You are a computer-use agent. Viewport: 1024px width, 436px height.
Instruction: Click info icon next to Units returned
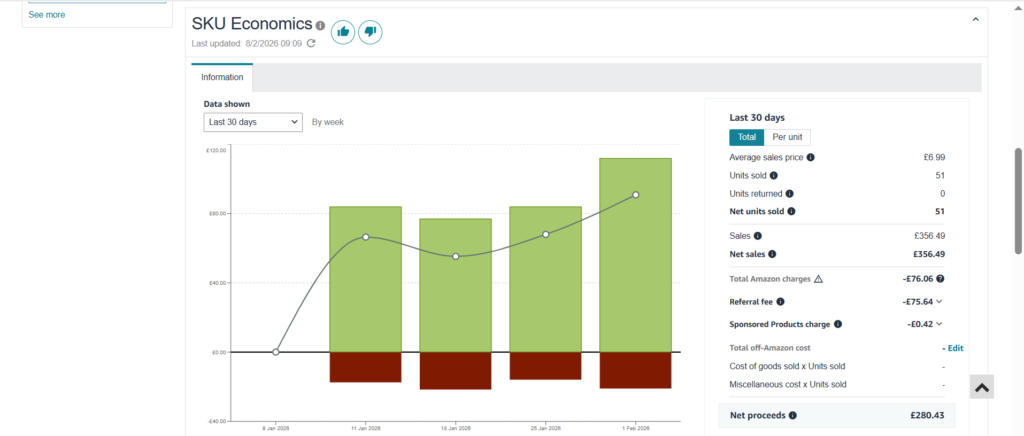790,194
